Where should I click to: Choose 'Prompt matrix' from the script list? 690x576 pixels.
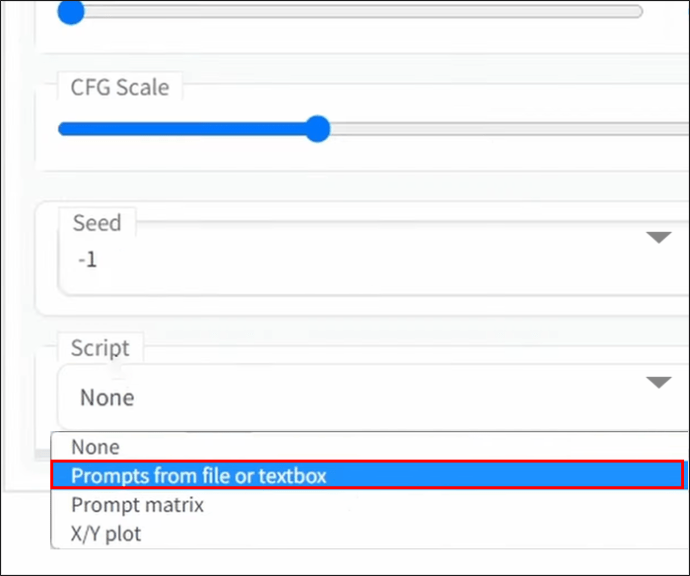137,505
